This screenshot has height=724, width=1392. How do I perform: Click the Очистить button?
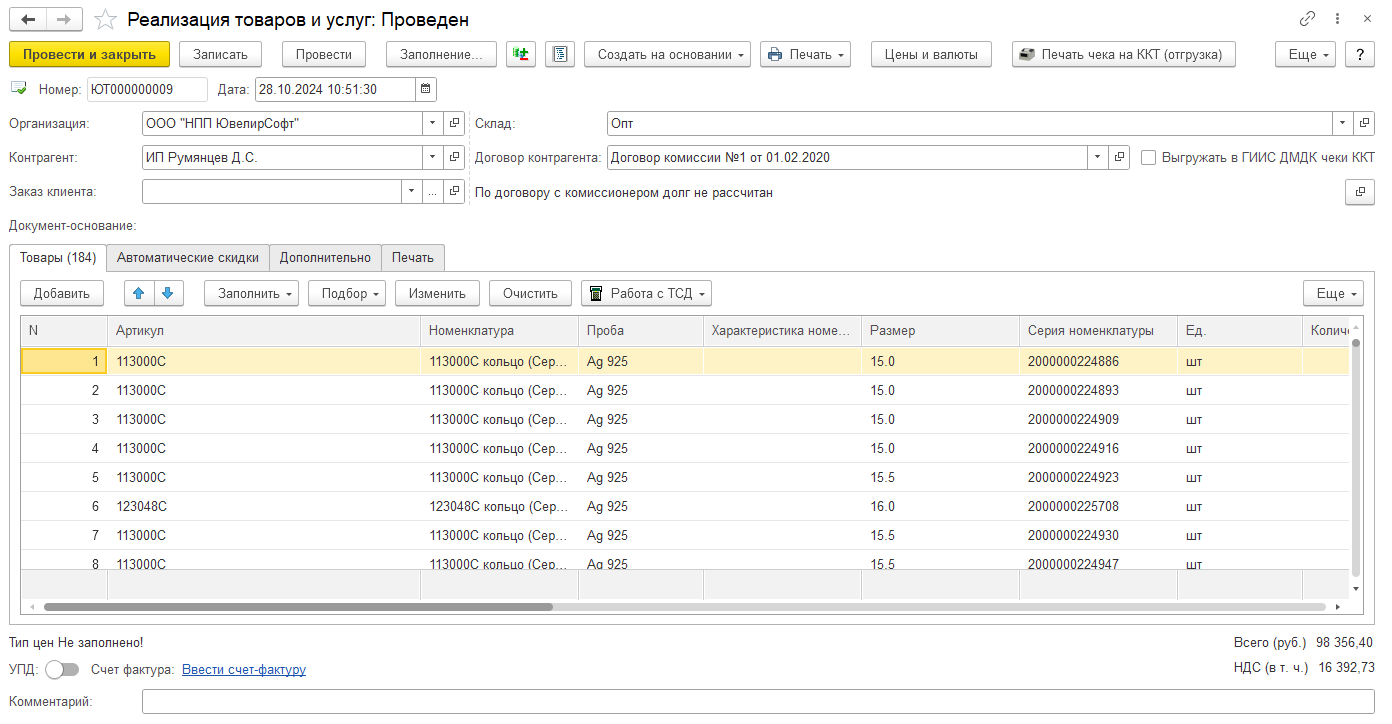(x=530, y=293)
